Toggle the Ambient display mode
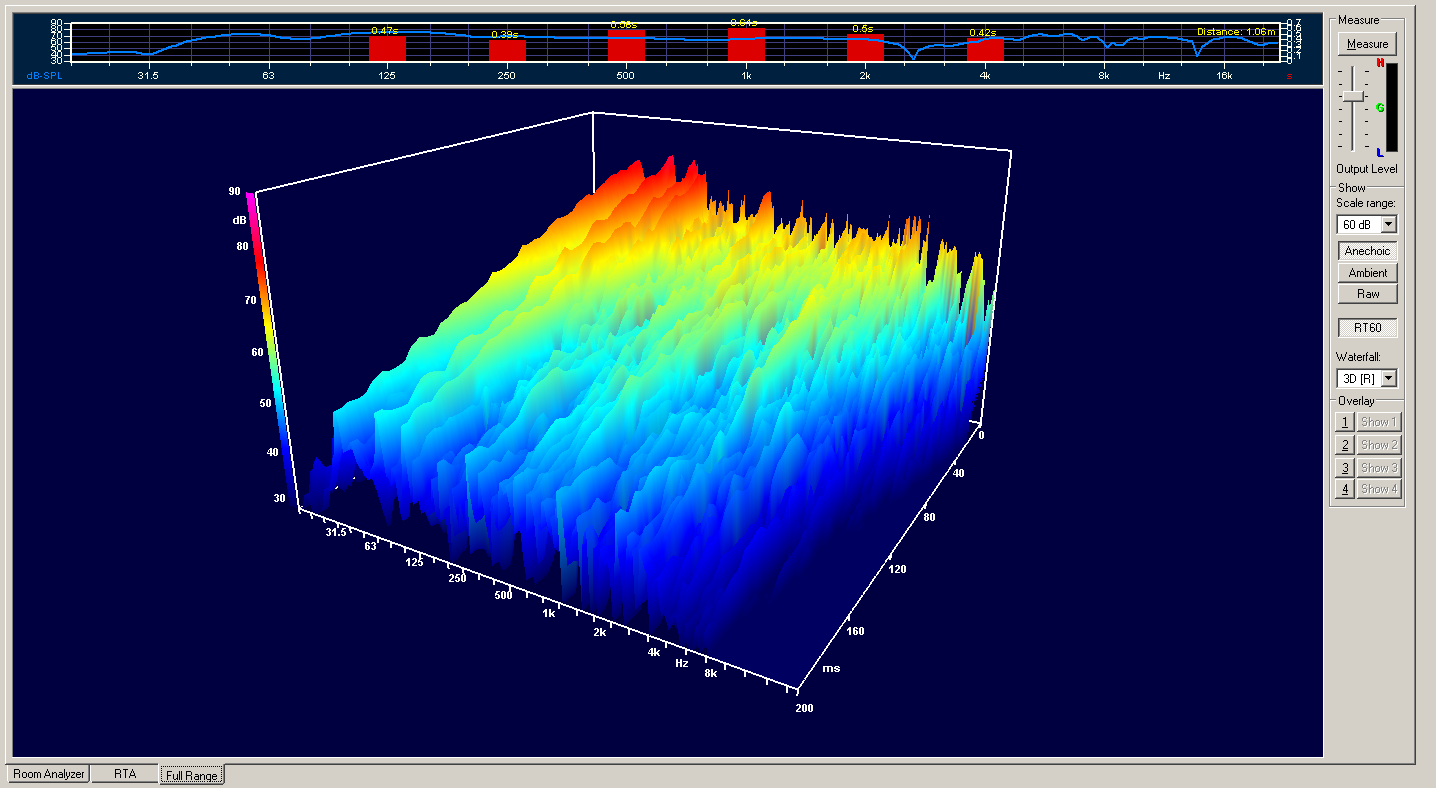 [1366, 271]
